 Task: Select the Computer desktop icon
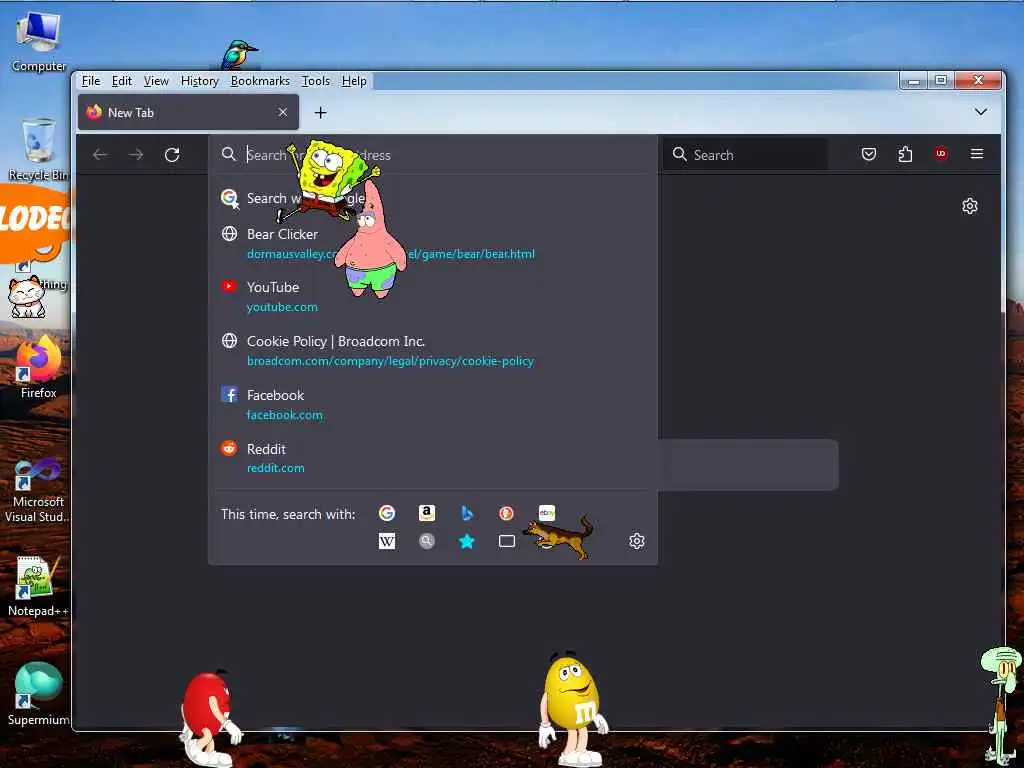tap(39, 42)
